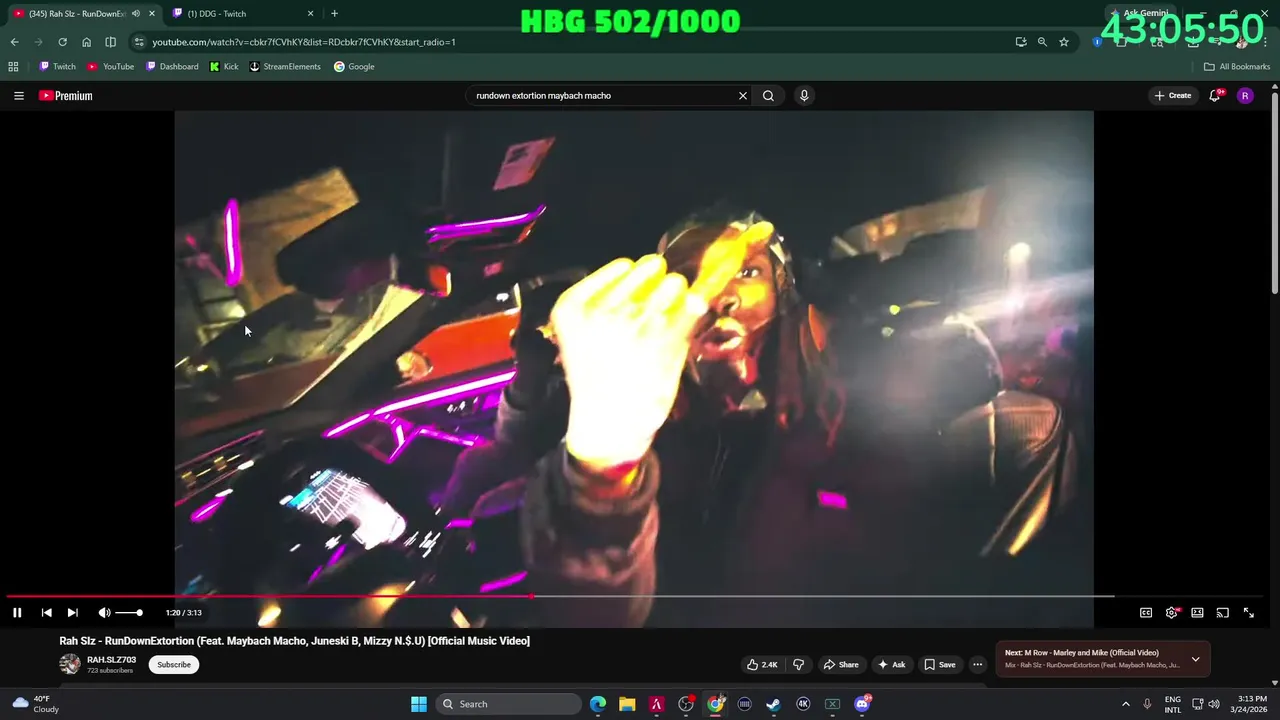Like the video with 2.4K likes
Screen dimensions: 1280x720
(x=762, y=664)
